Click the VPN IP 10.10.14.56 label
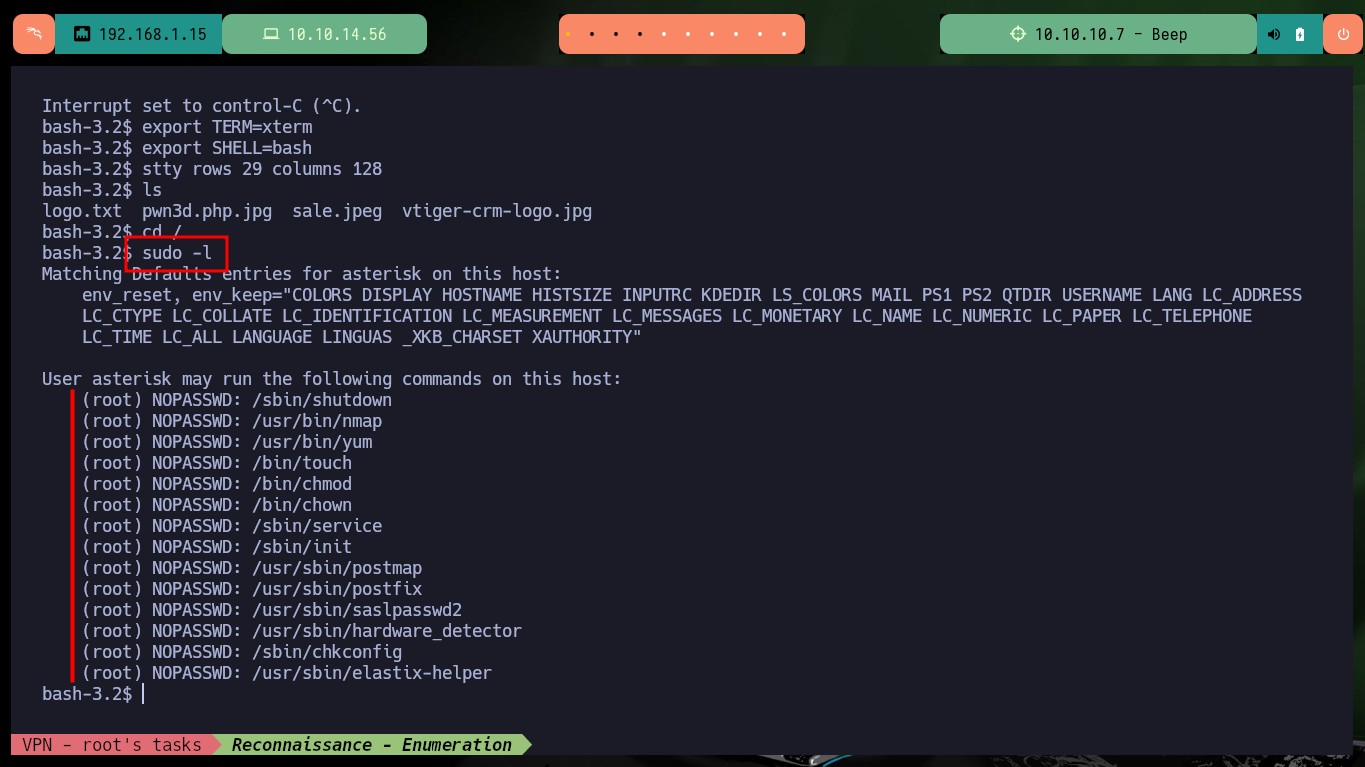1365x767 pixels. point(337,34)
